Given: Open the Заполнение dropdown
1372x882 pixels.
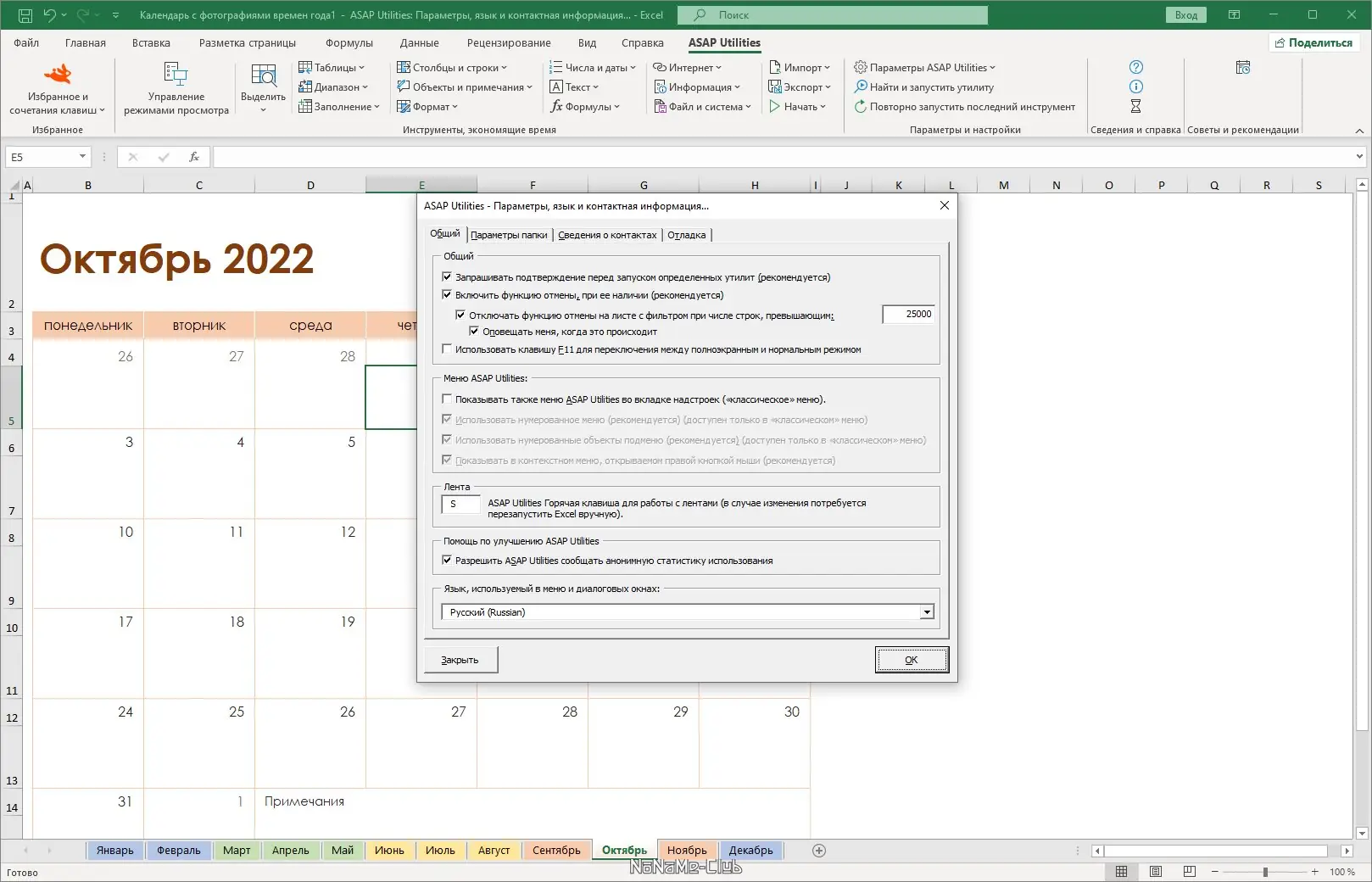Looking at the screenshot, I should [339, 107].
